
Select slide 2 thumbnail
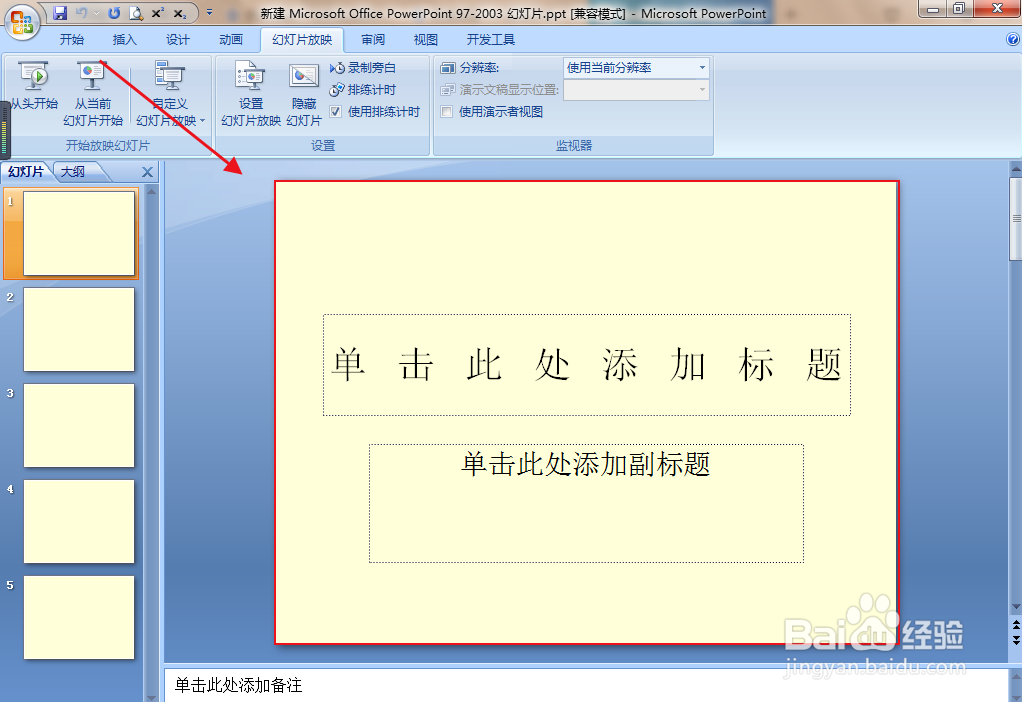79,330
